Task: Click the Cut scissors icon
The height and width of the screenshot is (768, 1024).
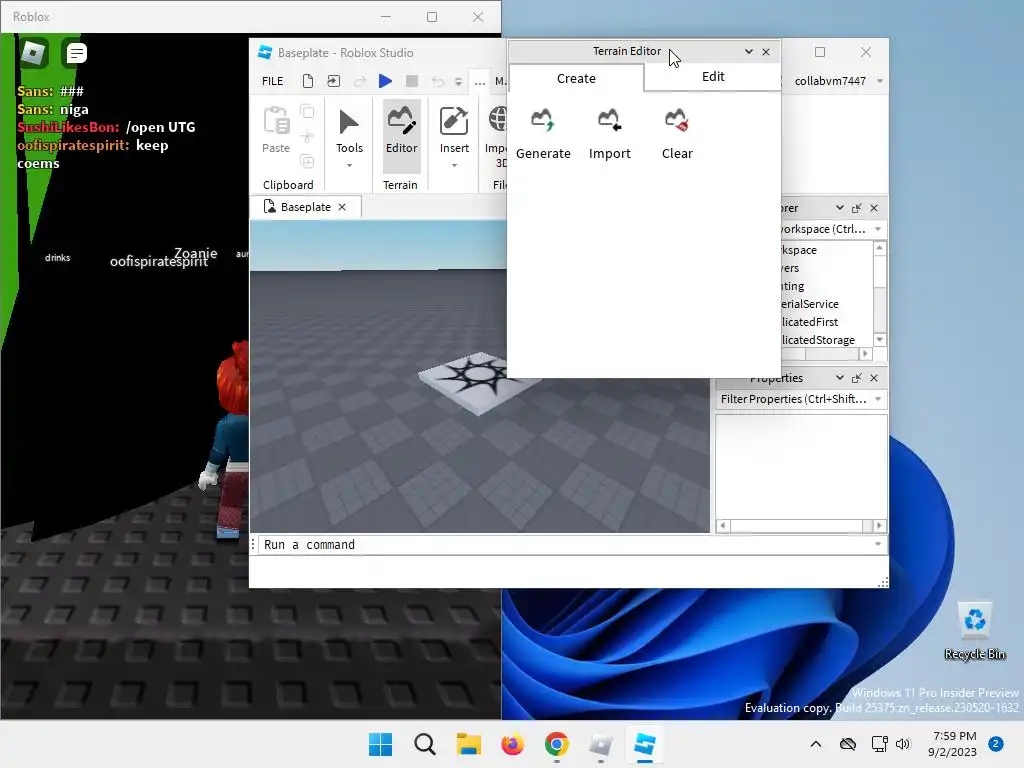Action: tap(307, 136)
